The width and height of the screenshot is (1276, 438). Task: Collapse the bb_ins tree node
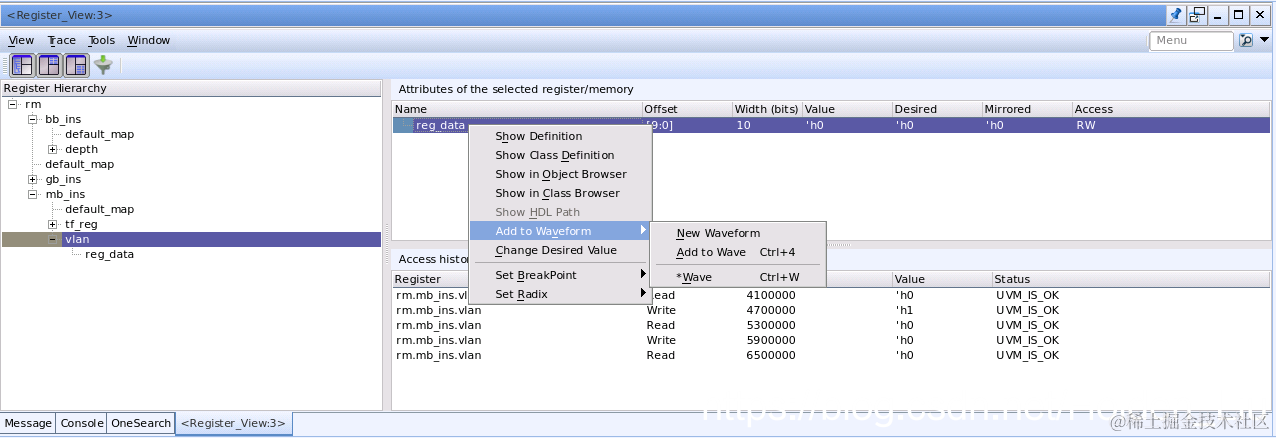pos(32,119)
